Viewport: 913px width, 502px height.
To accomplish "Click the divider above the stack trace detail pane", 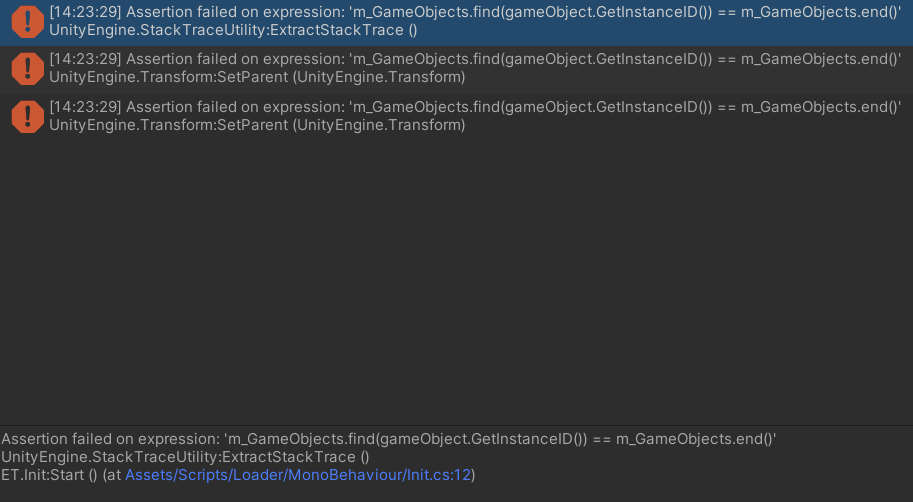I will [x=456, y=425].
